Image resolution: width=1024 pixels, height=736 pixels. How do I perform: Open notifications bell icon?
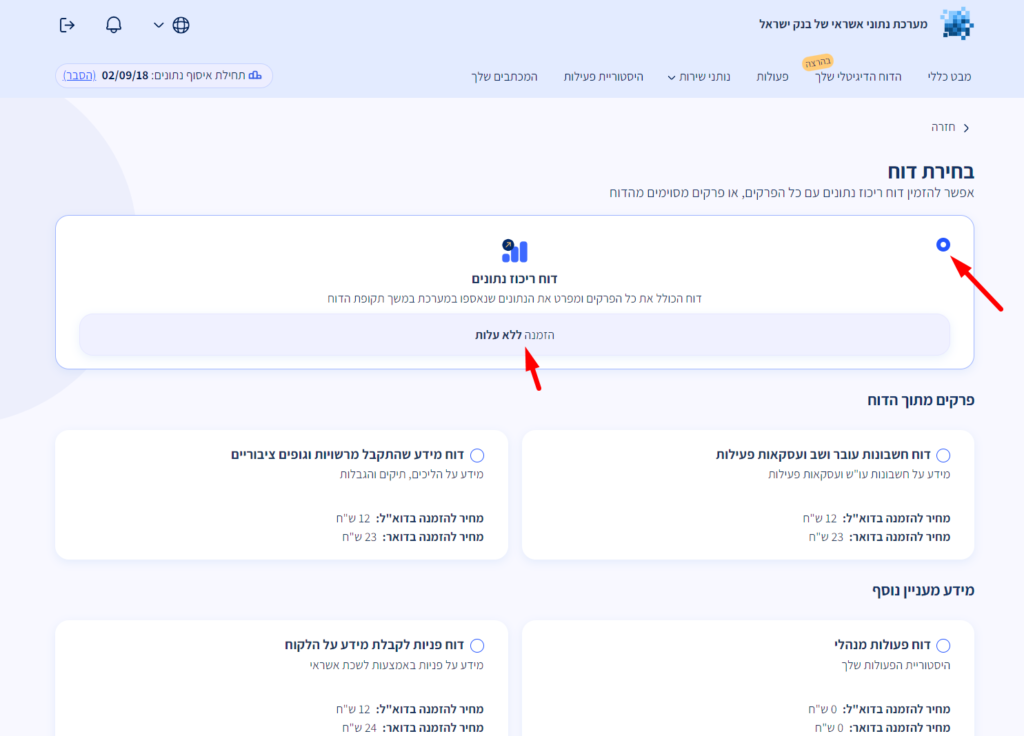(114, 25)
